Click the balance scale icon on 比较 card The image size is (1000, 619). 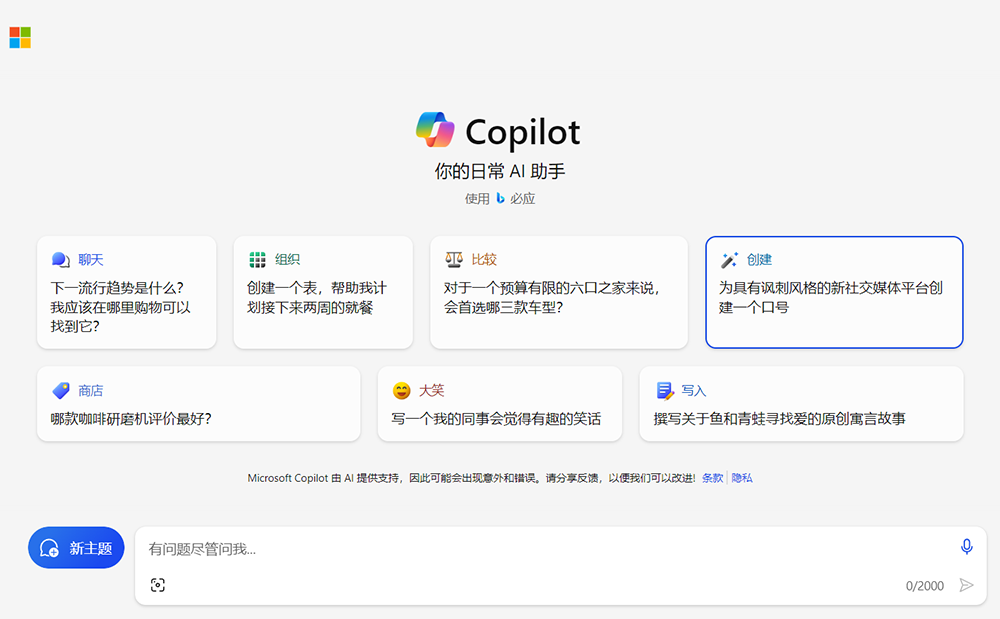[x=454, y=260]
